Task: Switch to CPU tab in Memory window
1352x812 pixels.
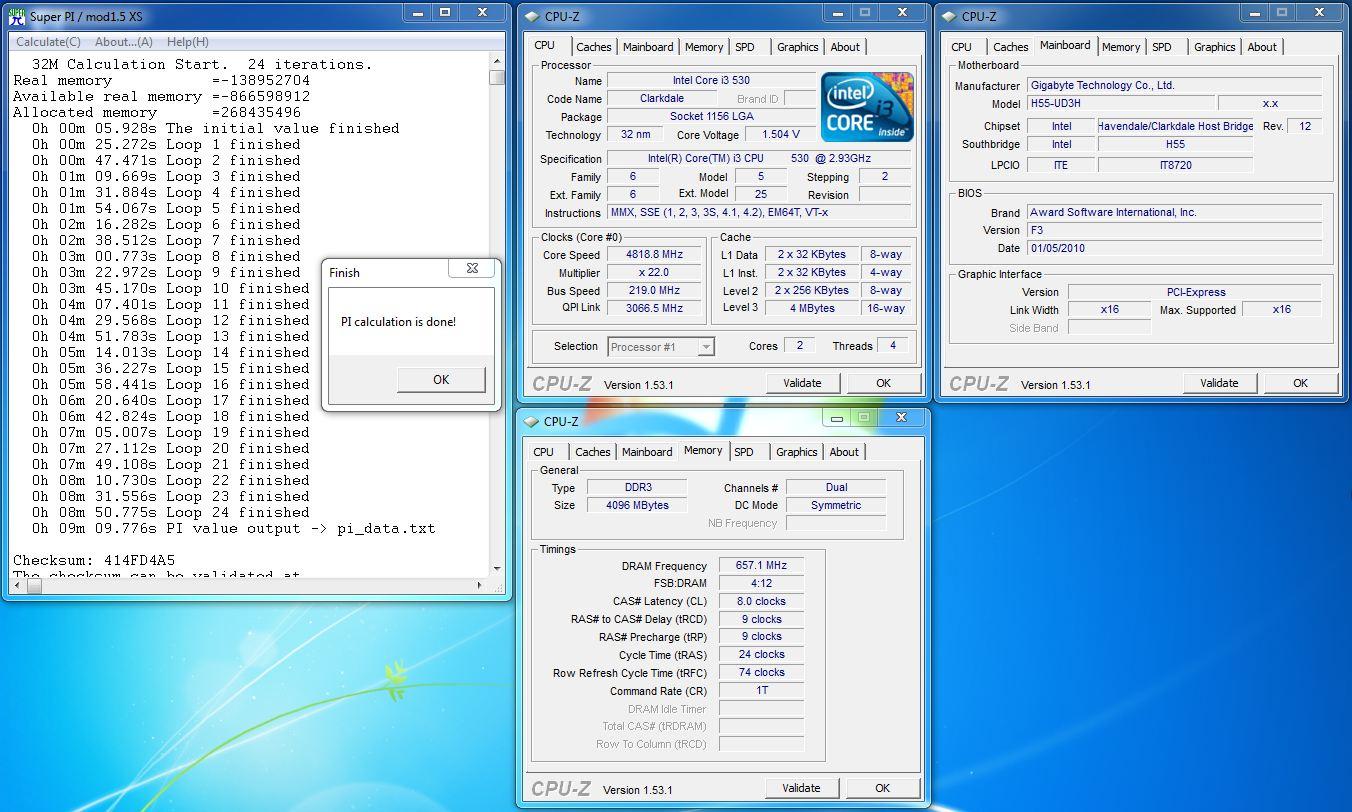Action: [544, 452]
